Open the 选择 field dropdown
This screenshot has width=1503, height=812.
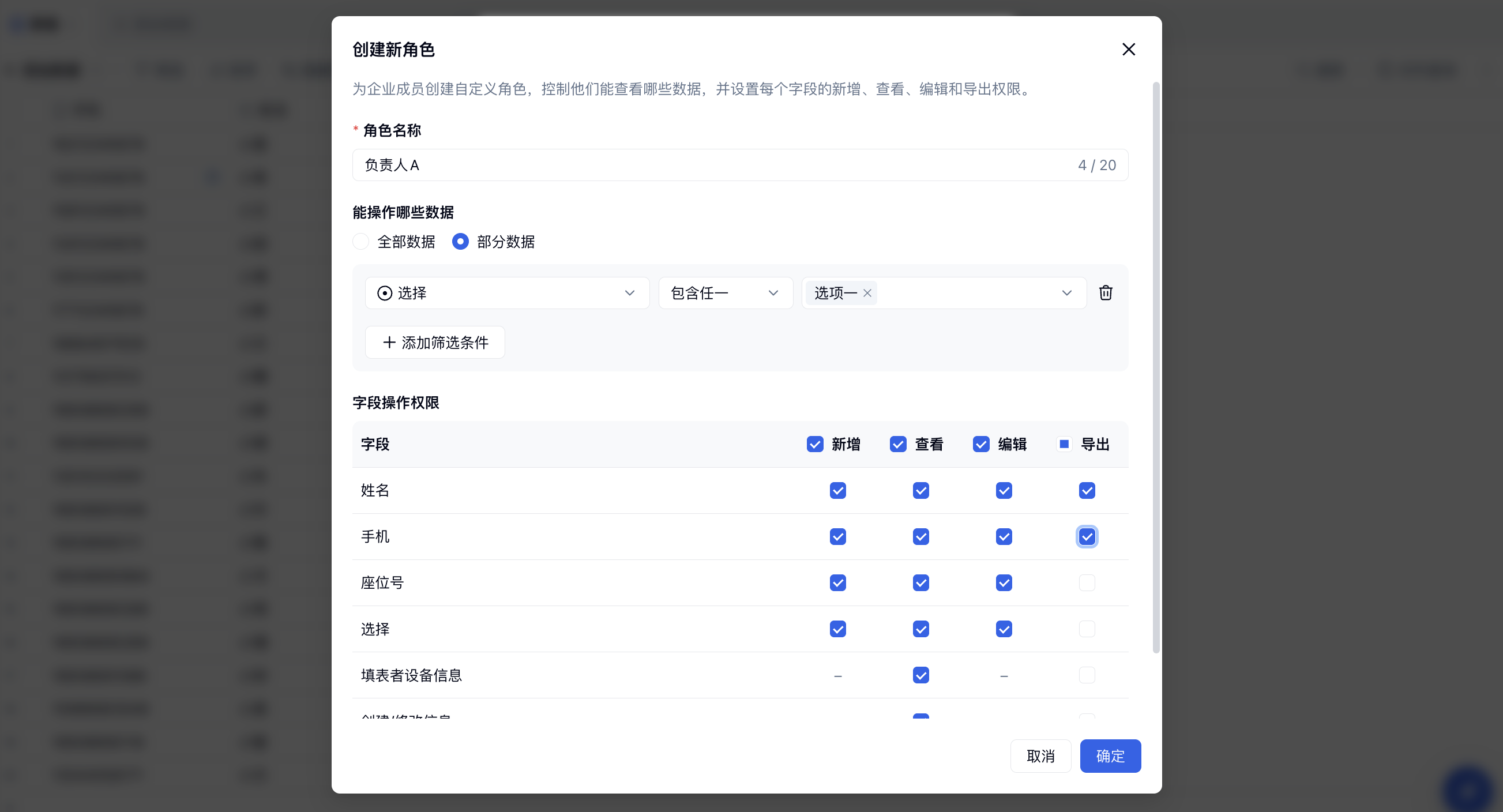507,293
